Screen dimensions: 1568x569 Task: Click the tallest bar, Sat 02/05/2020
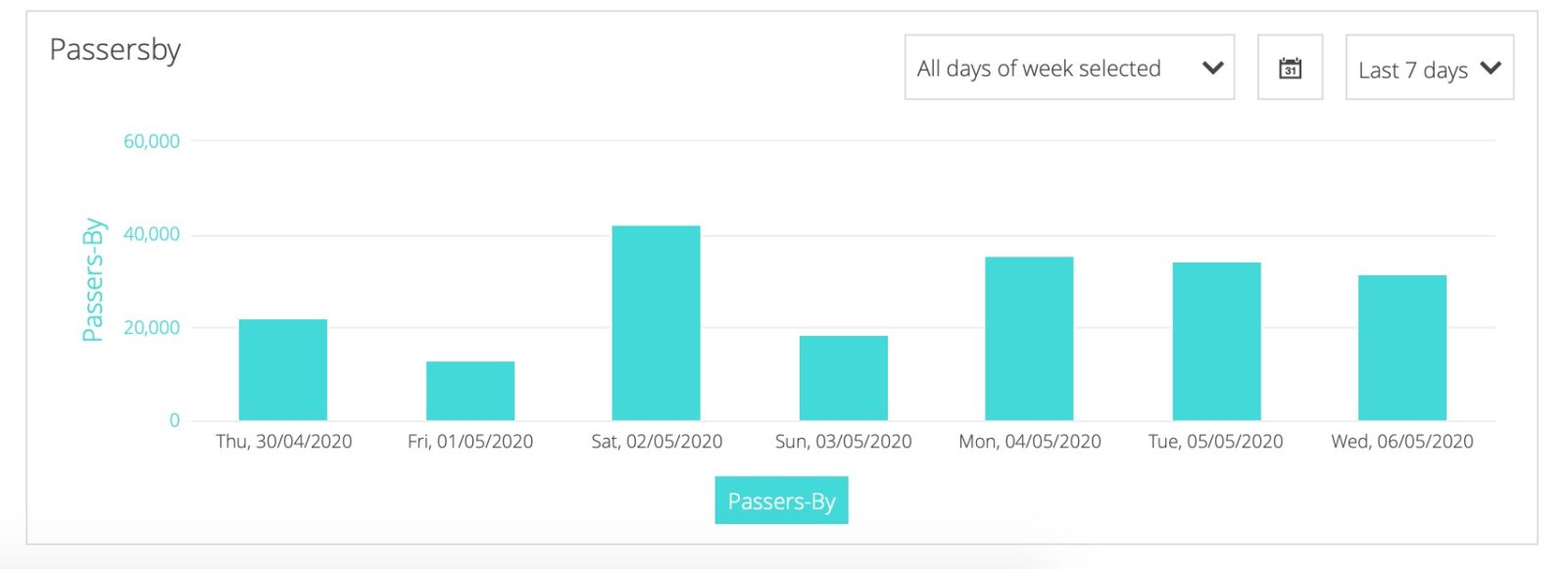tap(657, 323)
